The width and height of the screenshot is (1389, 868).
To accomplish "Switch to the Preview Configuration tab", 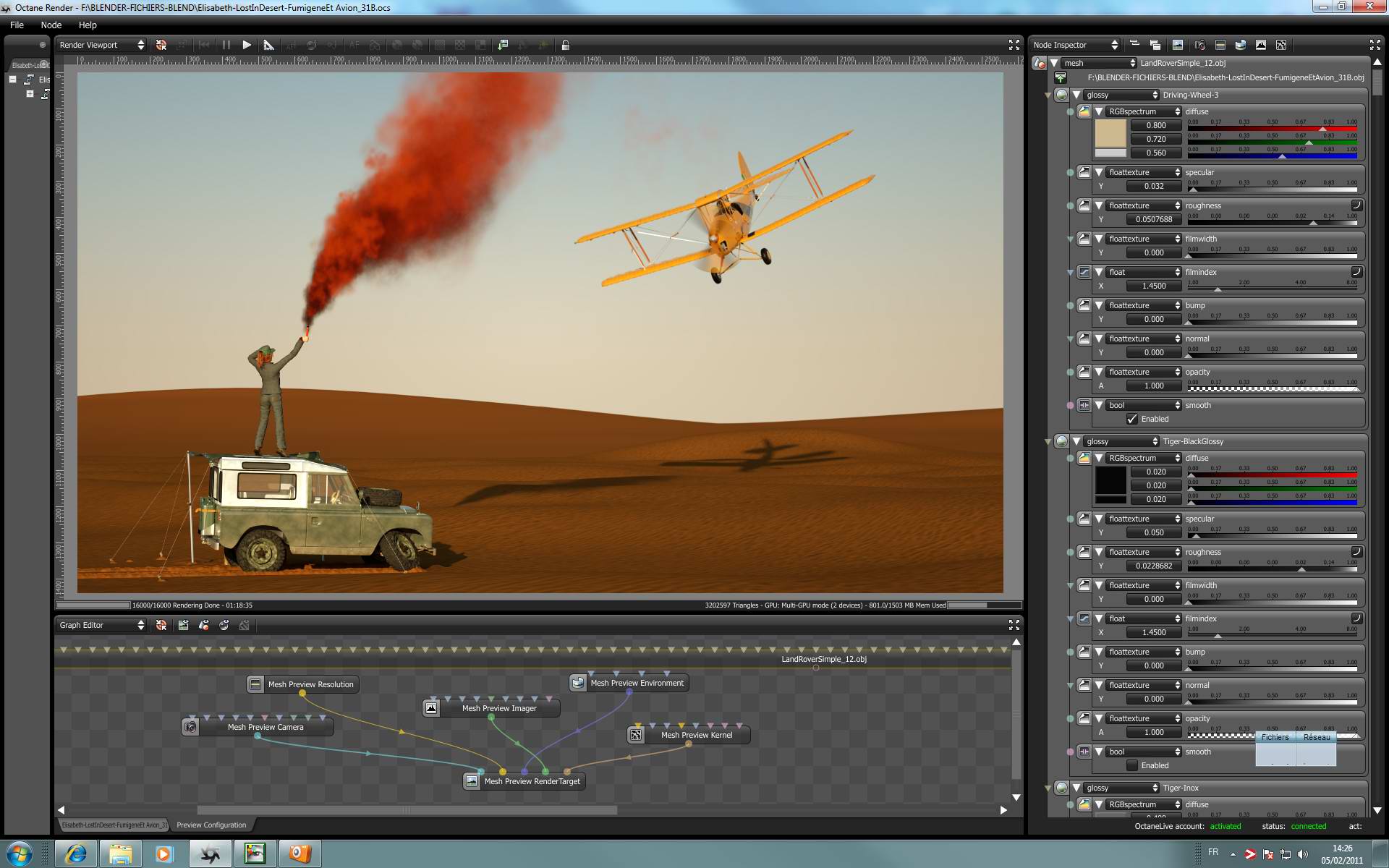I will 211,825.
